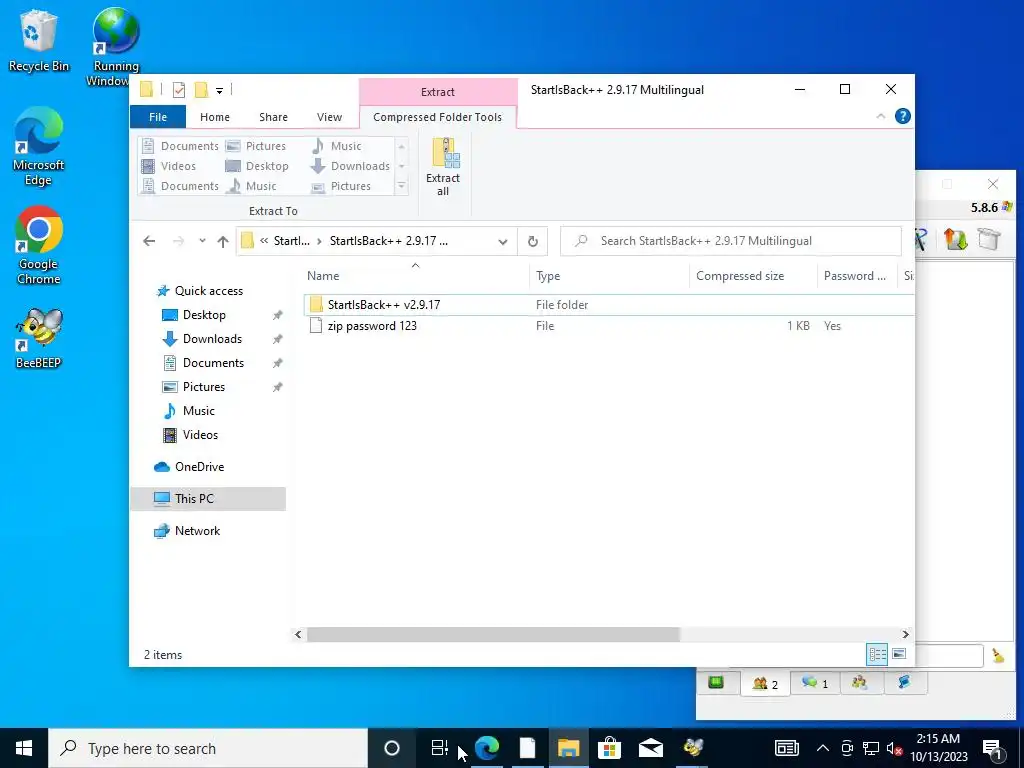Click the horizontal scrollbar's left arrow
The height and width of the screenshot is (768, 1024).
click(x=298, y=634)
